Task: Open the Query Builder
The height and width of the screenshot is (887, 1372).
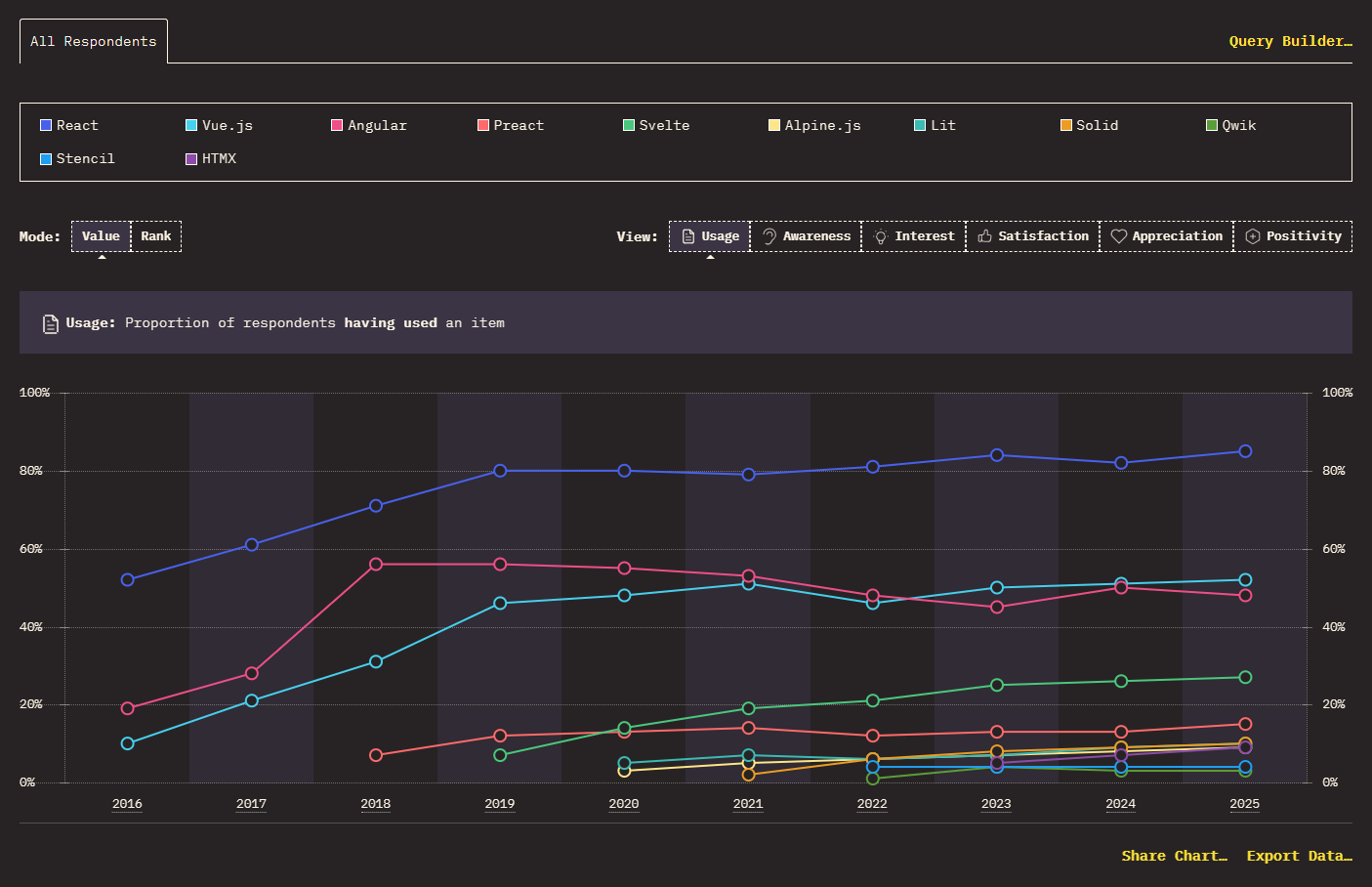Action: click(x=1290, y=41)
